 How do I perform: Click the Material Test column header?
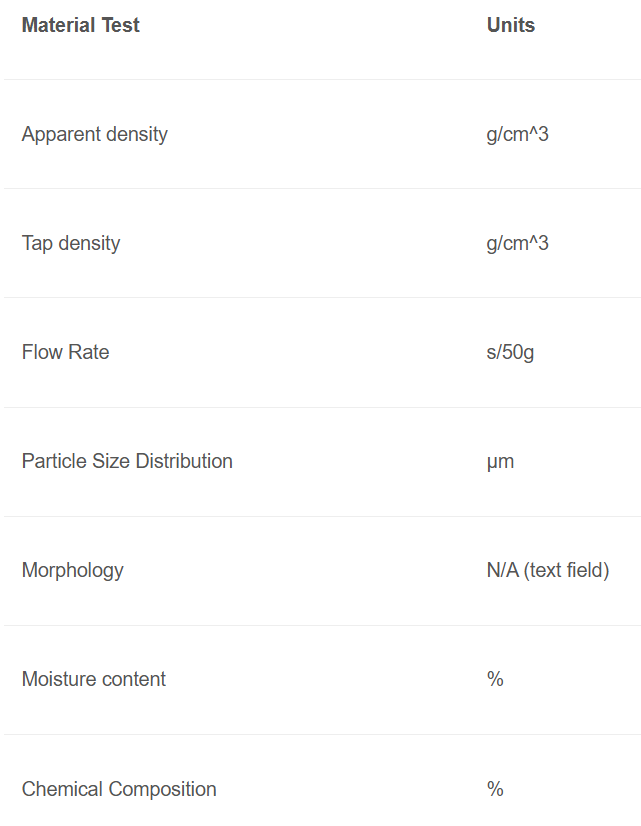click(x=81, y=25)
